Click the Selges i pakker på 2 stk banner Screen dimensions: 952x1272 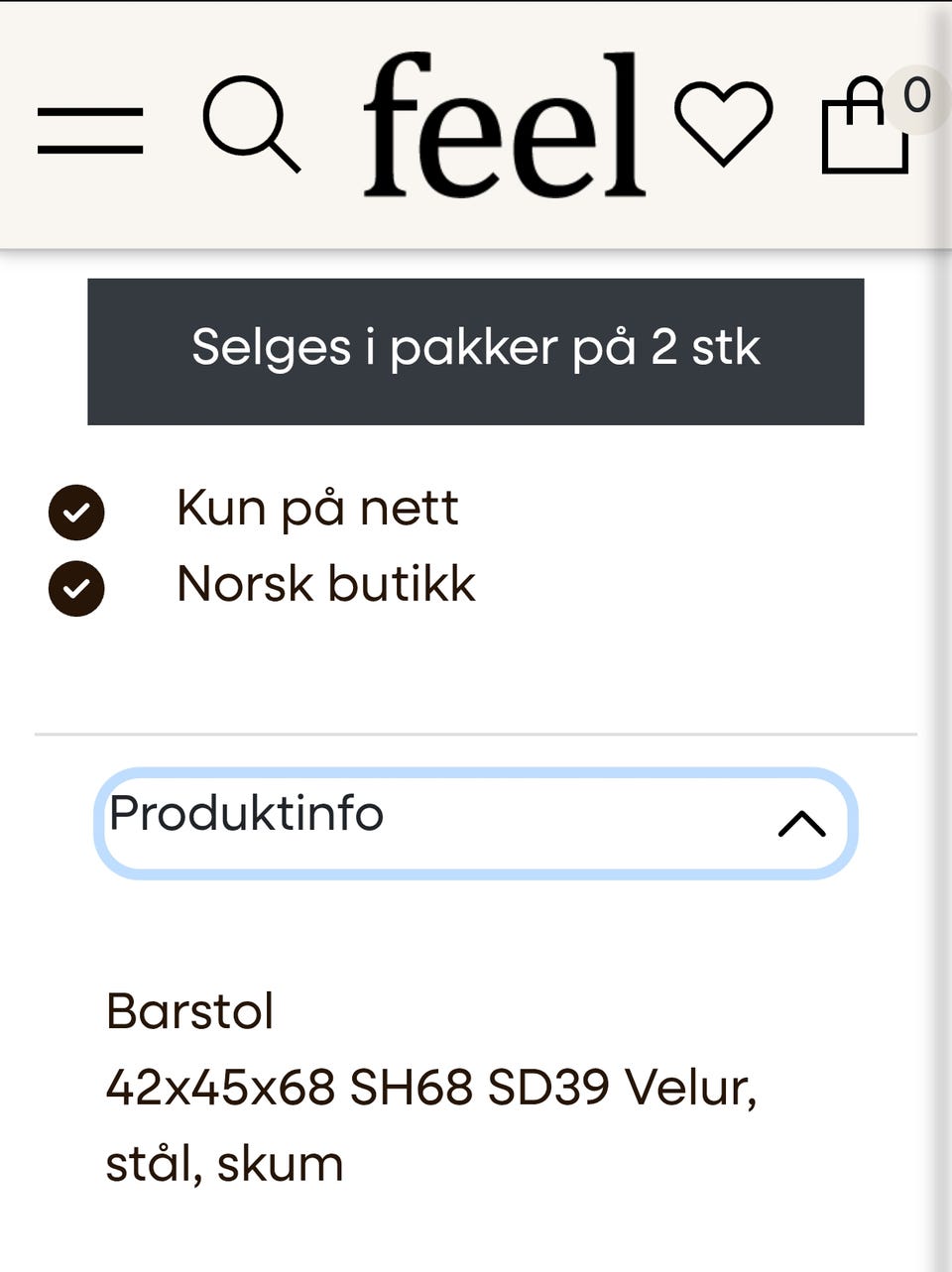(476, 351)
